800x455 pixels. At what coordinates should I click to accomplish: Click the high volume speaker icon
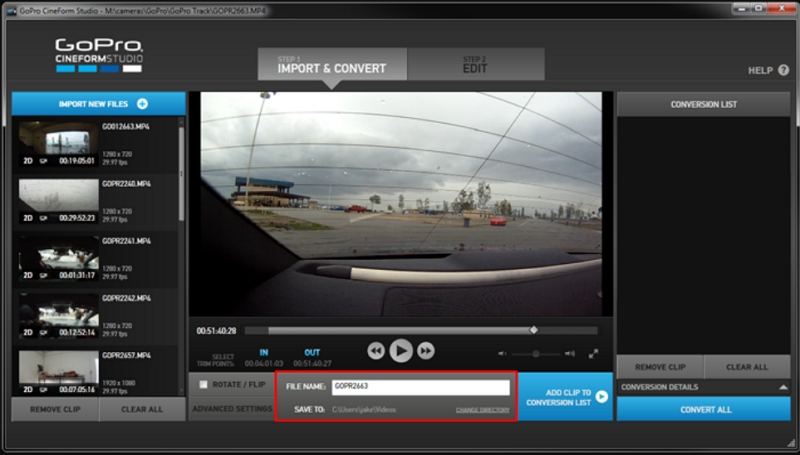pyautogui.click(x=570, y=353)
